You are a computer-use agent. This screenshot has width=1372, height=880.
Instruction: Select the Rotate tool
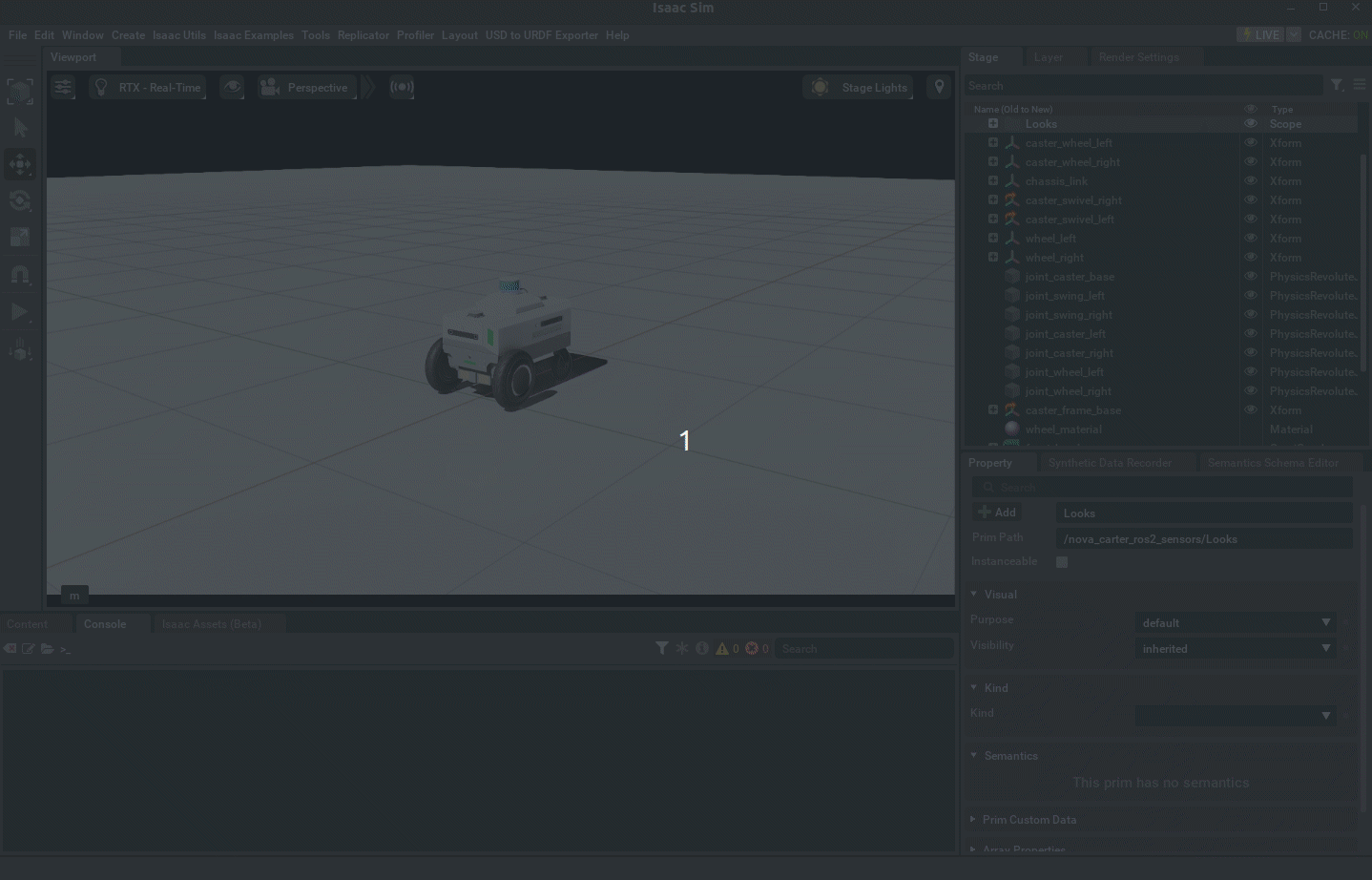pos(20,200)
